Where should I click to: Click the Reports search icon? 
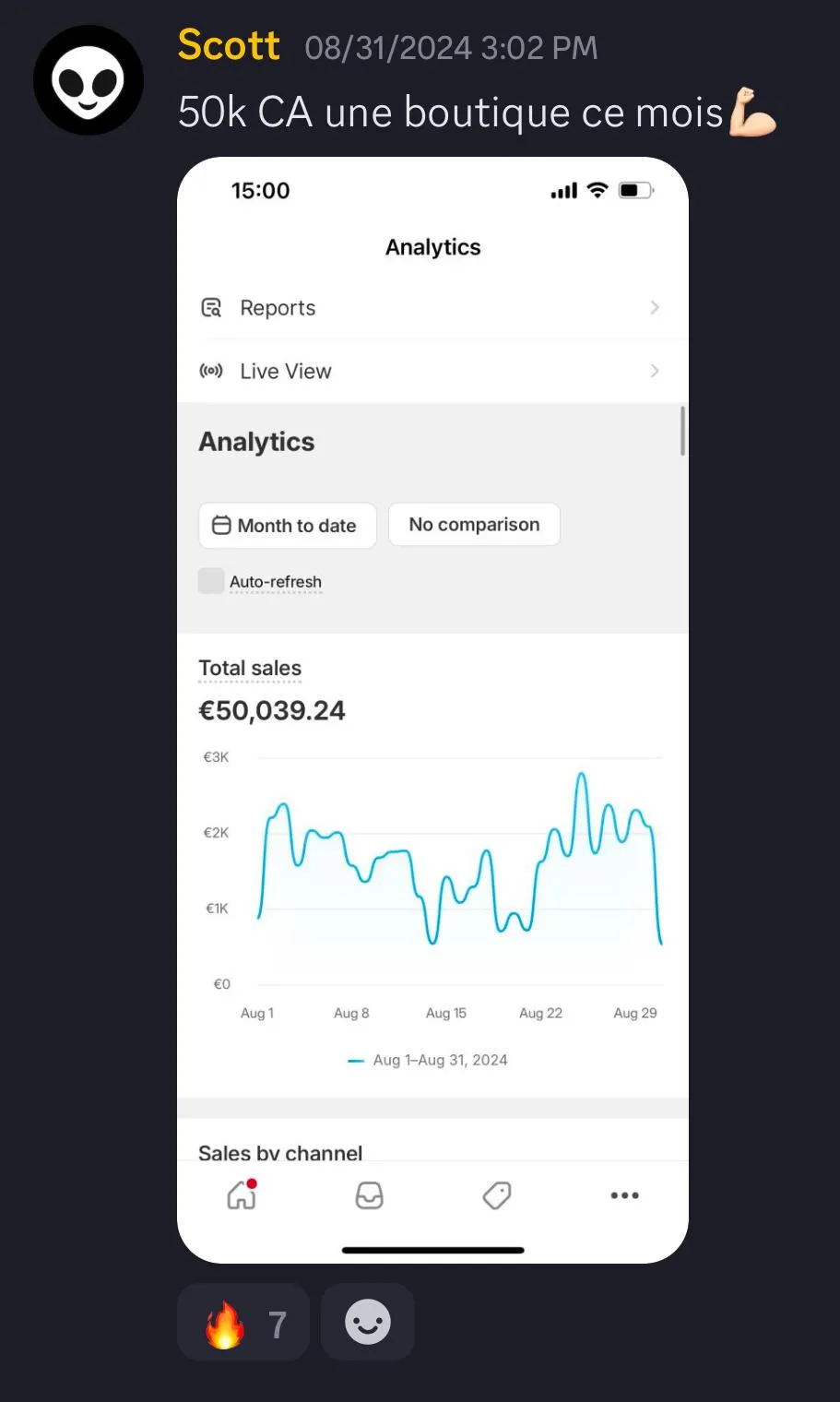[x=211, y=308]
